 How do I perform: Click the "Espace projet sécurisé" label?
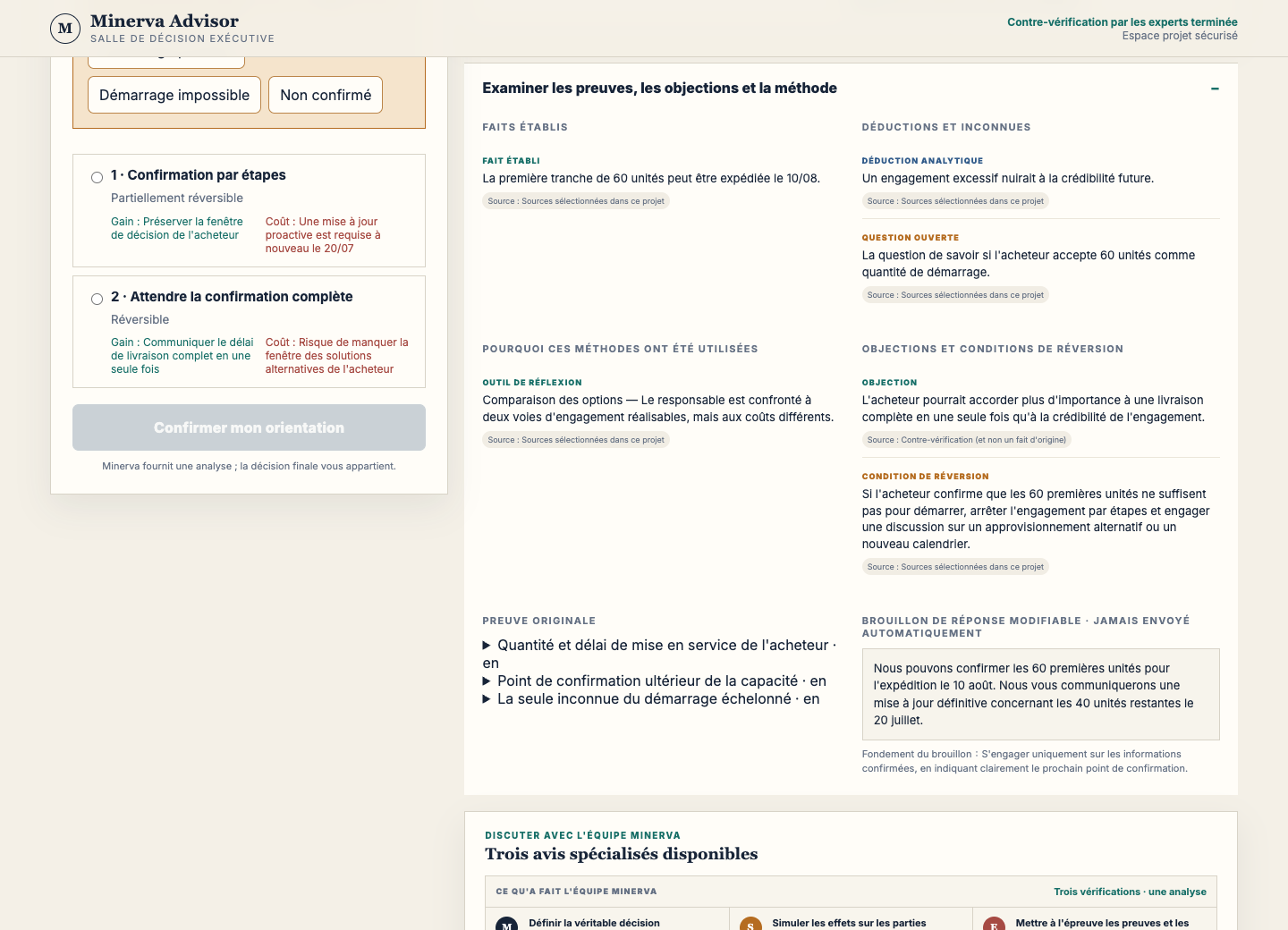pos(1180,36)
